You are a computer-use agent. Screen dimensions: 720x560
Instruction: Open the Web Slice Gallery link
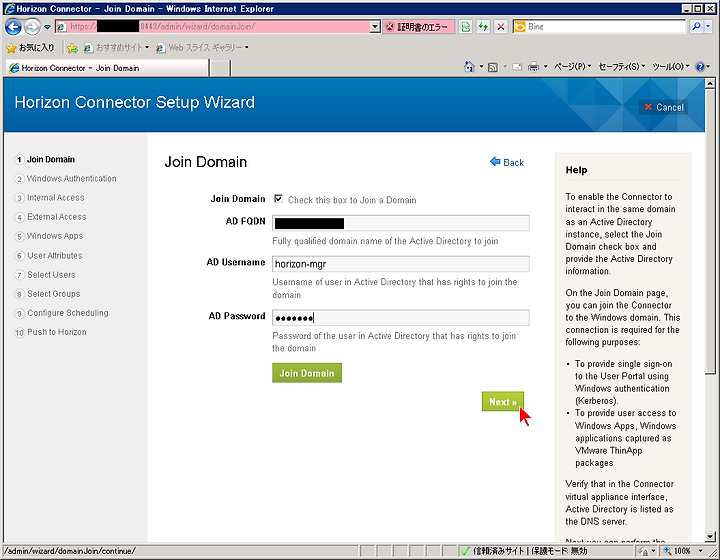pyautogui.click(x=202, y=47)
